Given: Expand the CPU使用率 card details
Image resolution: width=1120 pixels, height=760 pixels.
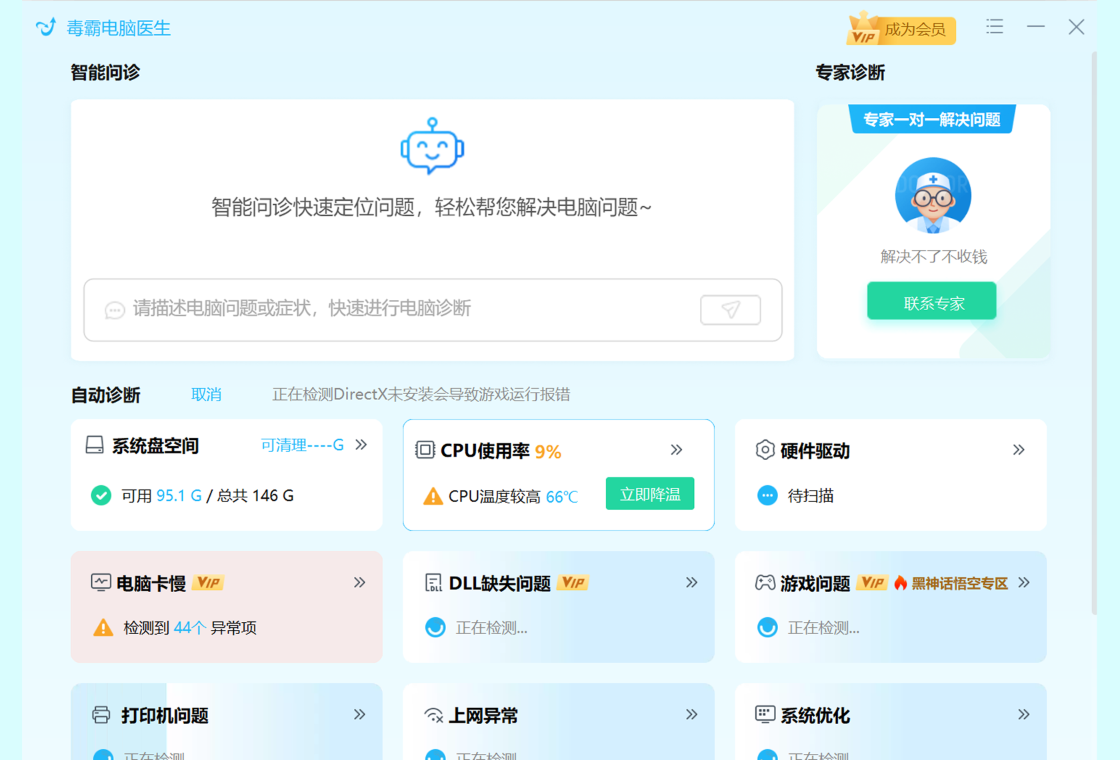Looking at the screenshot, I should (x=677, y=450).
